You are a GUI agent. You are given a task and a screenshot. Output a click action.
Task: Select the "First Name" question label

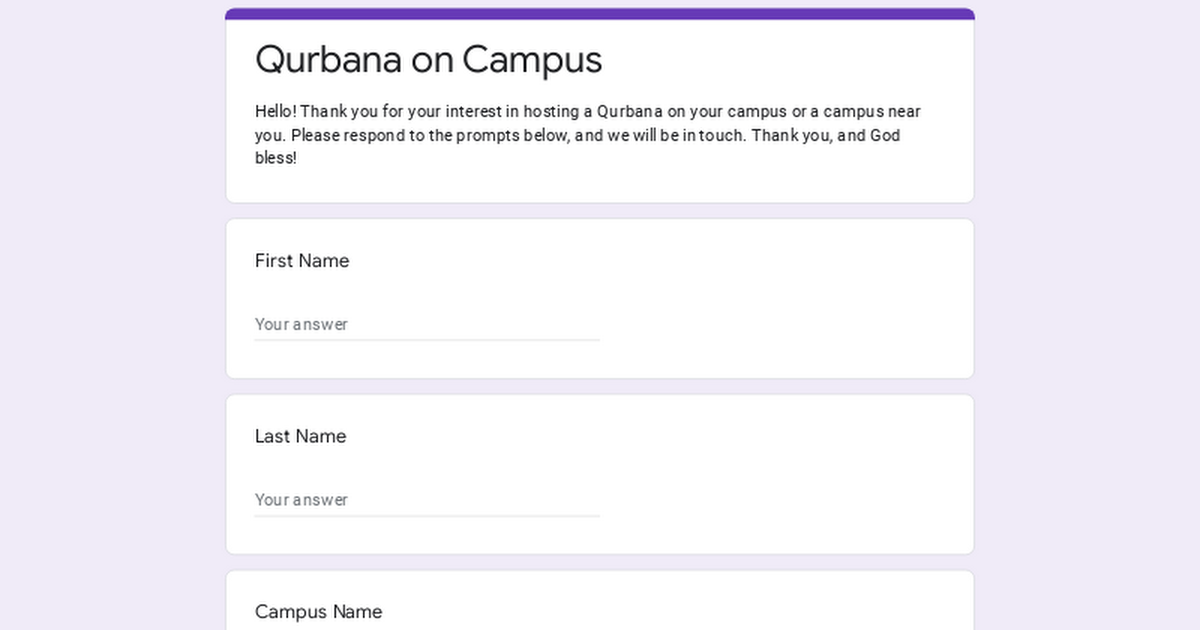click(x=302, y=261)
